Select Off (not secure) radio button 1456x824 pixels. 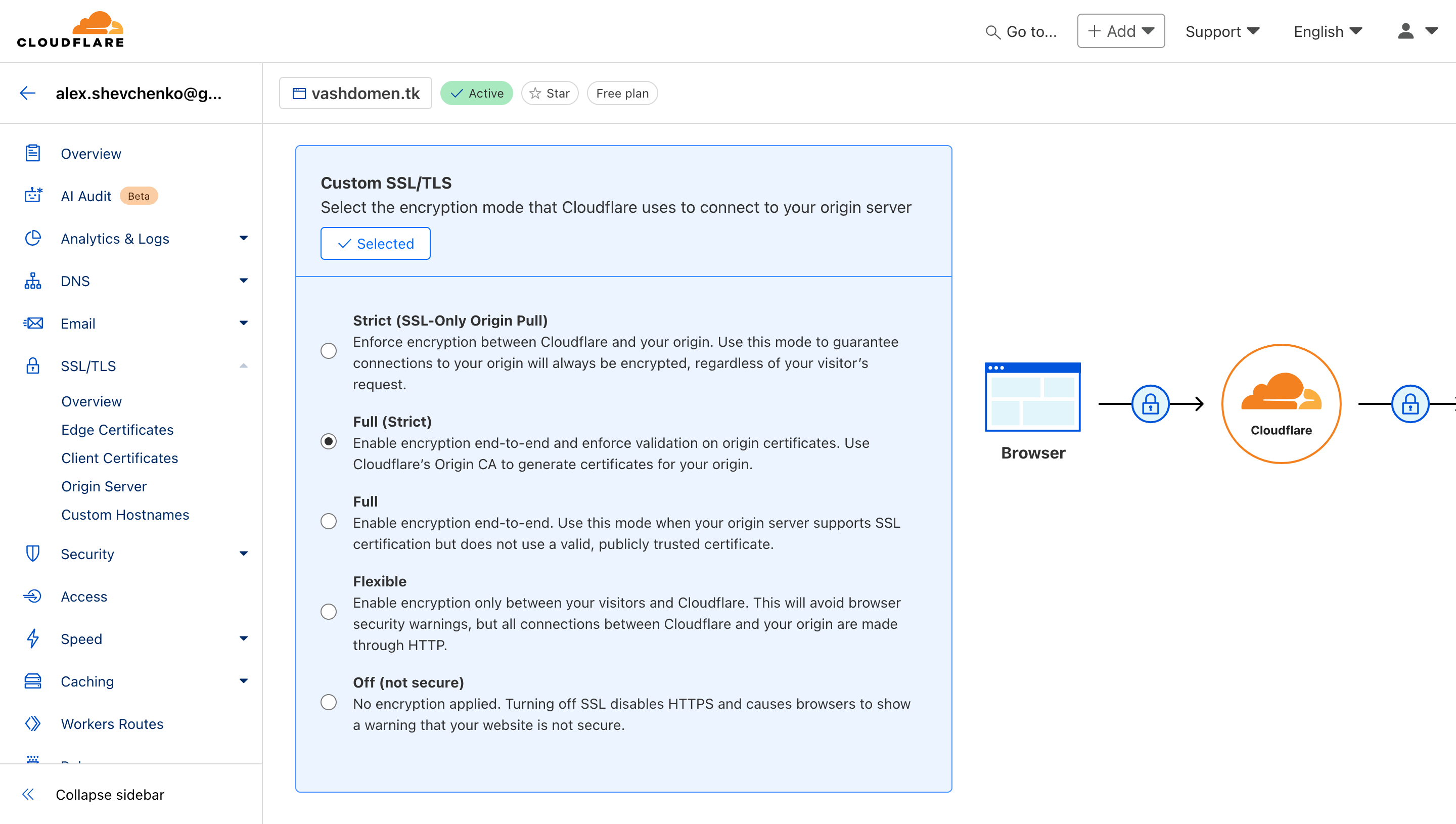click(328, 702)
